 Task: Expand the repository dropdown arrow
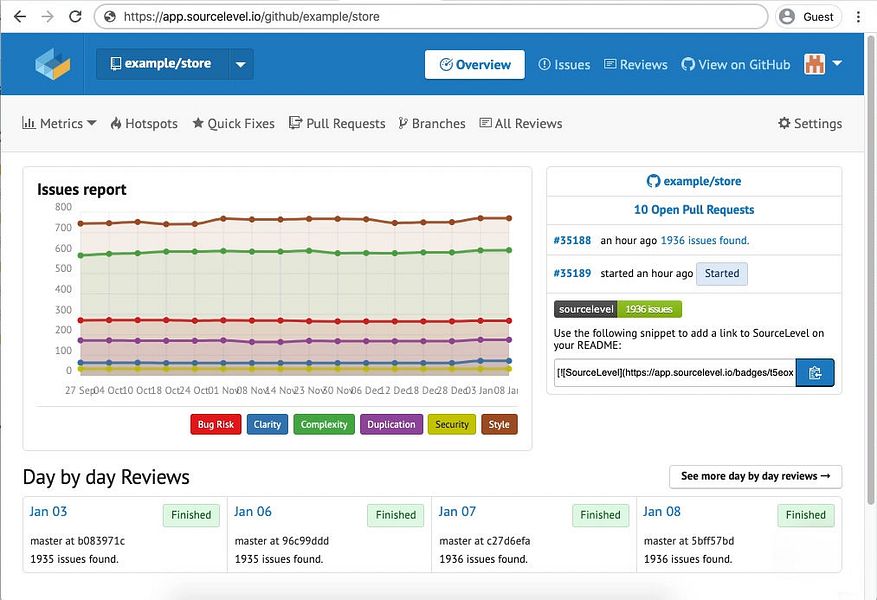[x=241, y=64]
